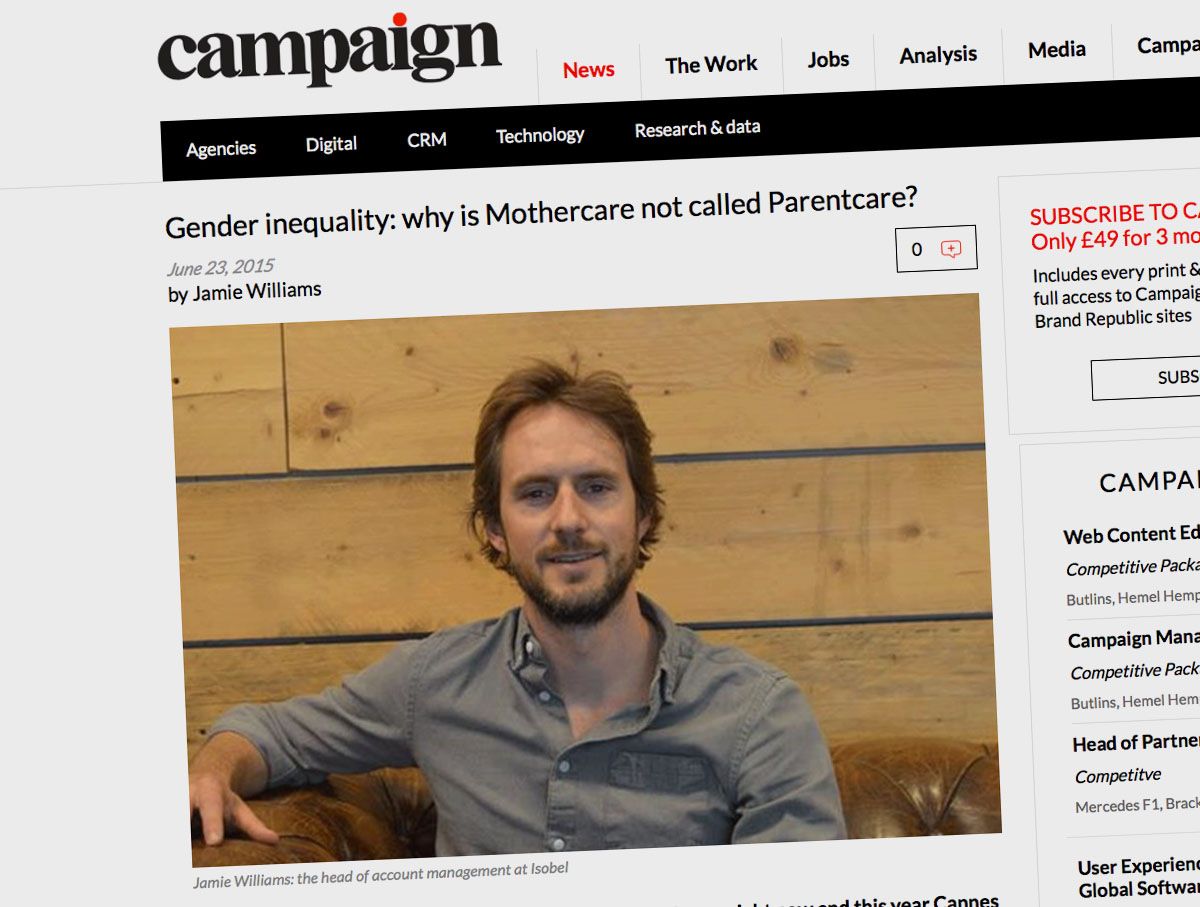Select Digital in the black navigation bar
The width and height of the screenshot is (1200, 907).
(x=331, y=144)
